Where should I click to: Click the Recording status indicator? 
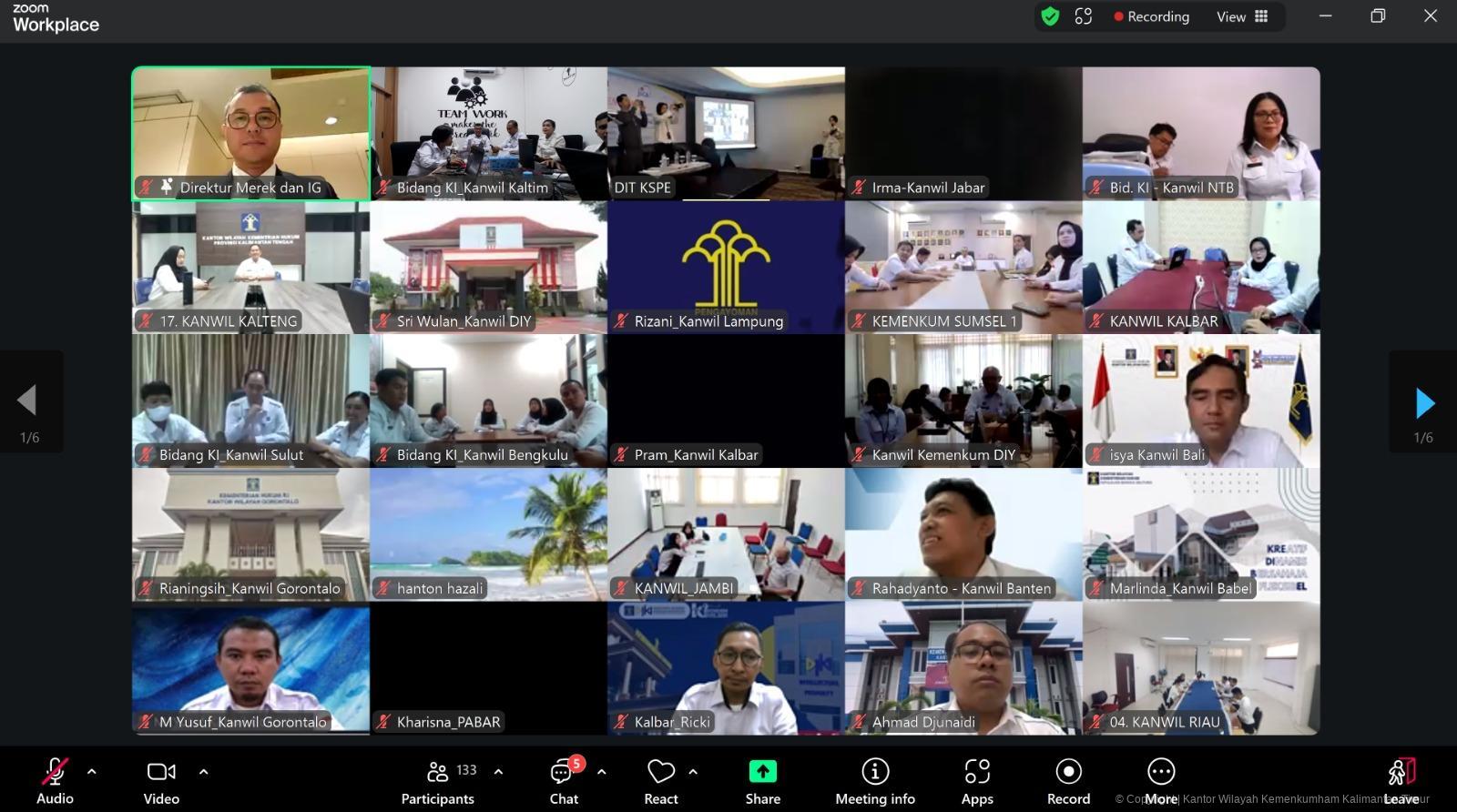[1151, 16]
